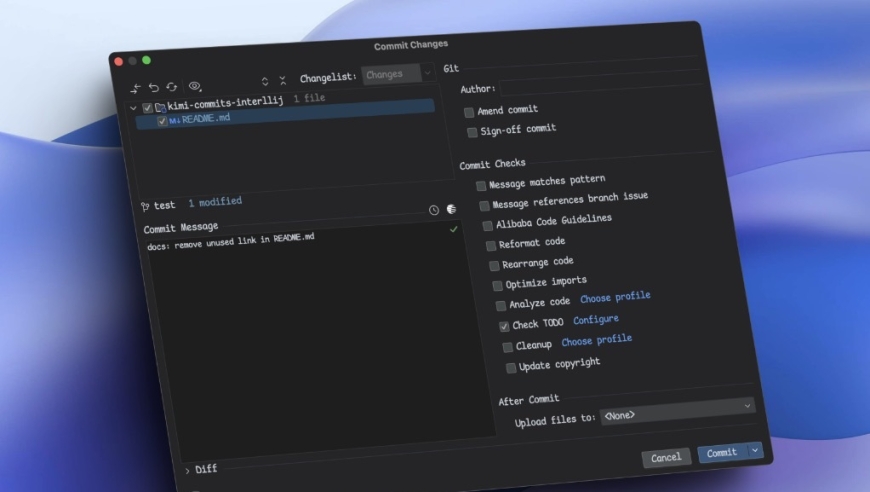The width and height of the screenshot is (870, 492).
Task: Enable the Optimize imports checkbox
Action: pyautogui.click(x=498, y=286)
